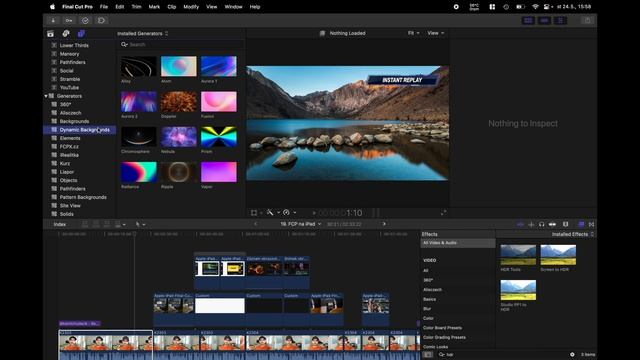Toggle the Effects browser button
The width and height of the screenshot is (640, 360).
pos(581,224)
